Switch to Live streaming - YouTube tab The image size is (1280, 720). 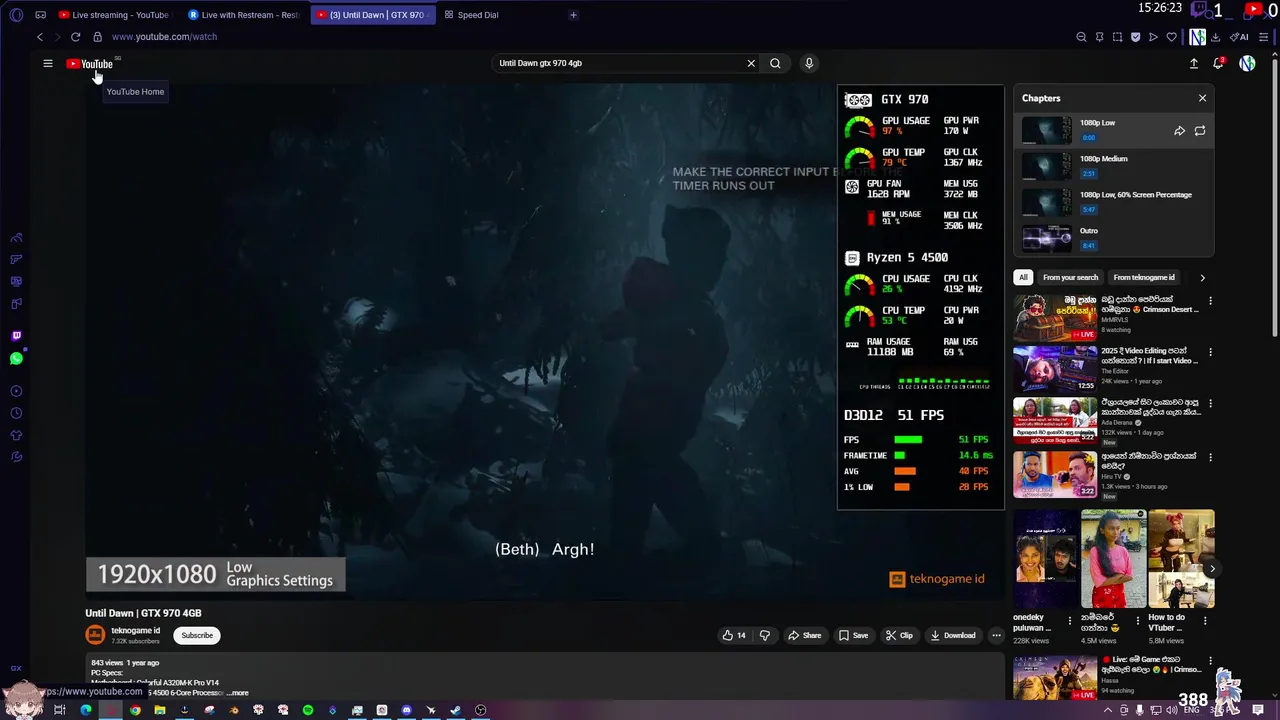(113, 15)
